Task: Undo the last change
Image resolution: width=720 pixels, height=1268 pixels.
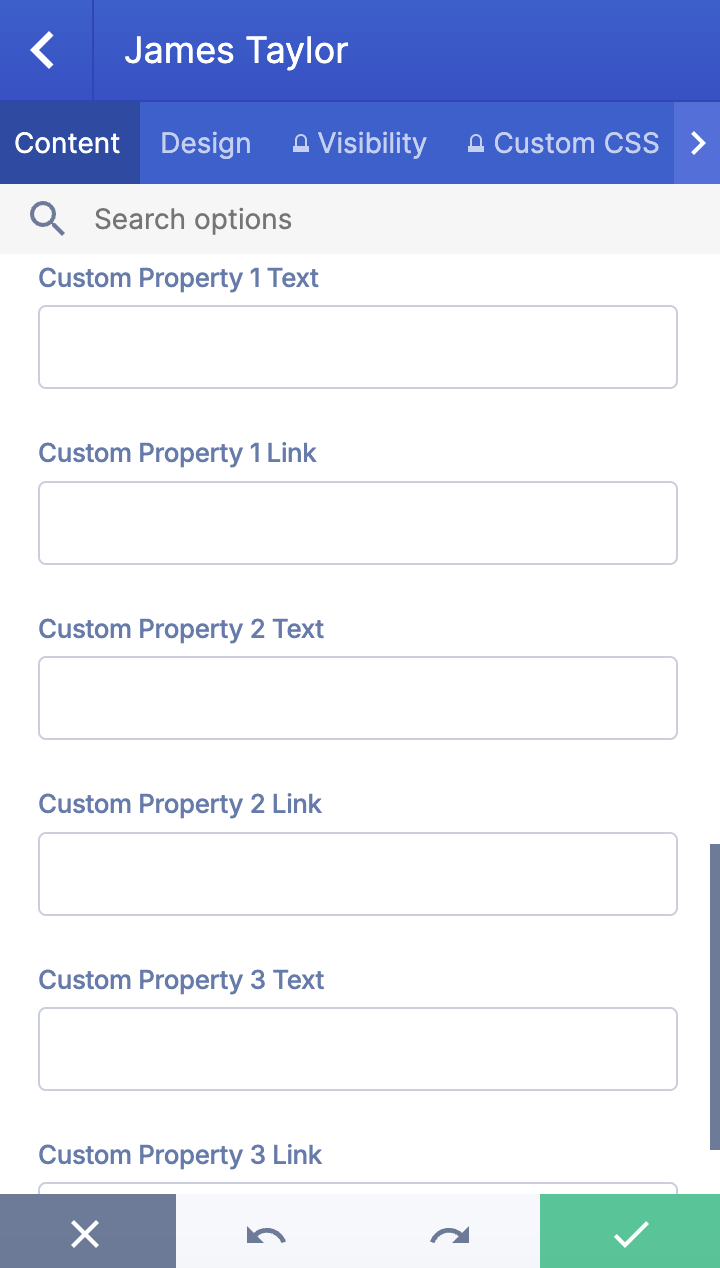Action: 262,1234
